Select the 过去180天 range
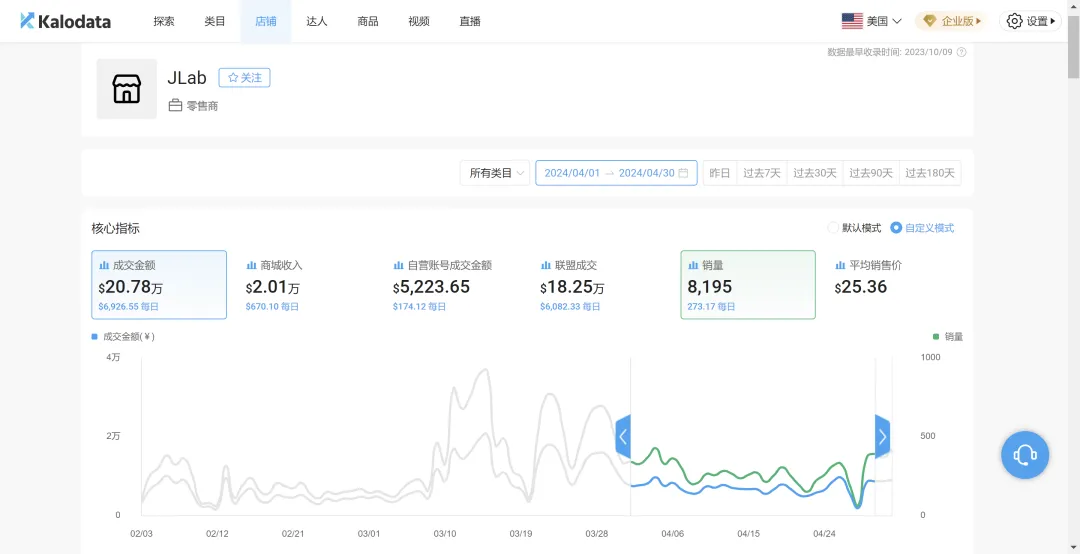1080x554 pixels. (930, 173)
